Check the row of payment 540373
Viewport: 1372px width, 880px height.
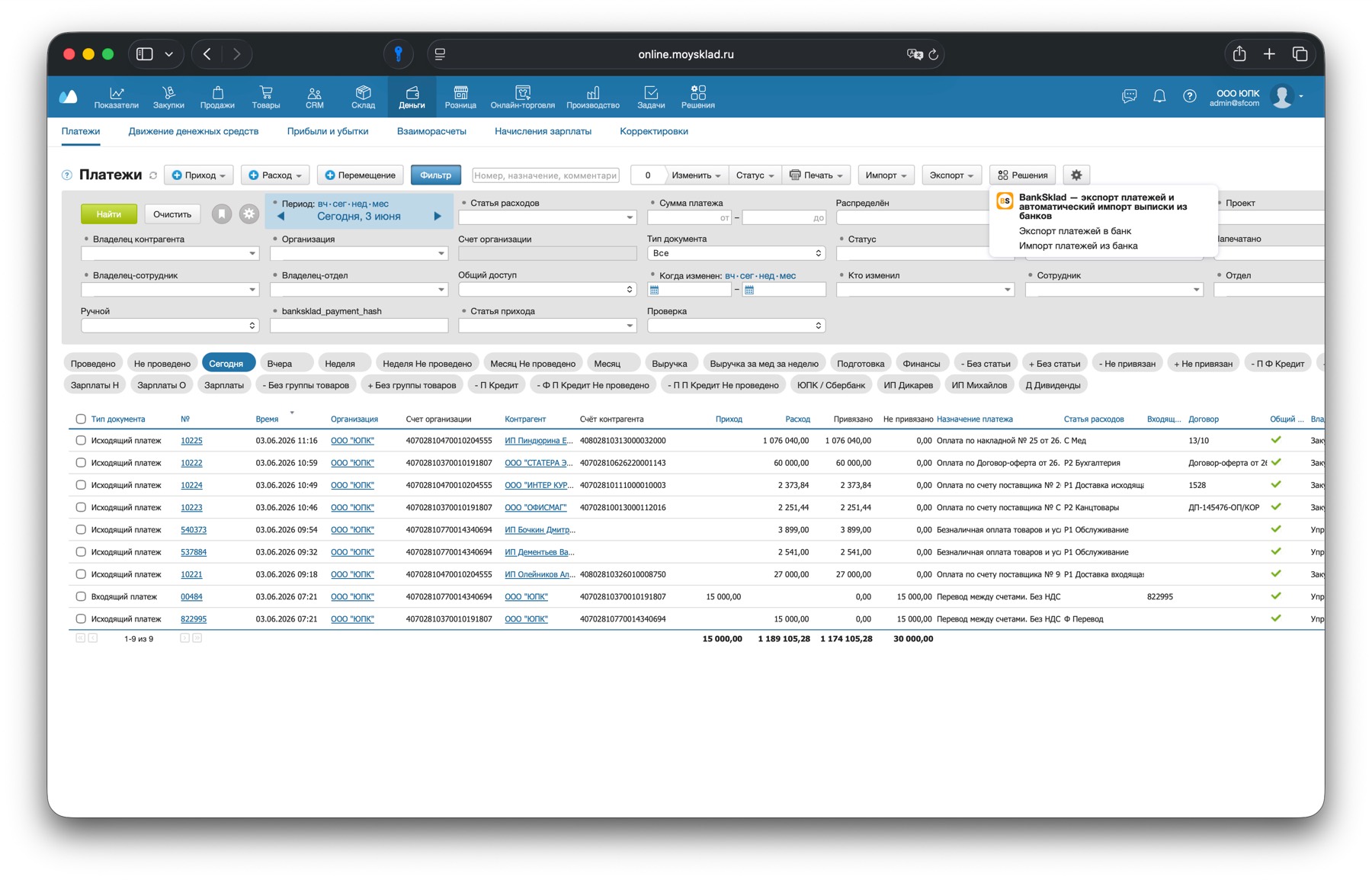pyautogui.click(x=81, y=529)
